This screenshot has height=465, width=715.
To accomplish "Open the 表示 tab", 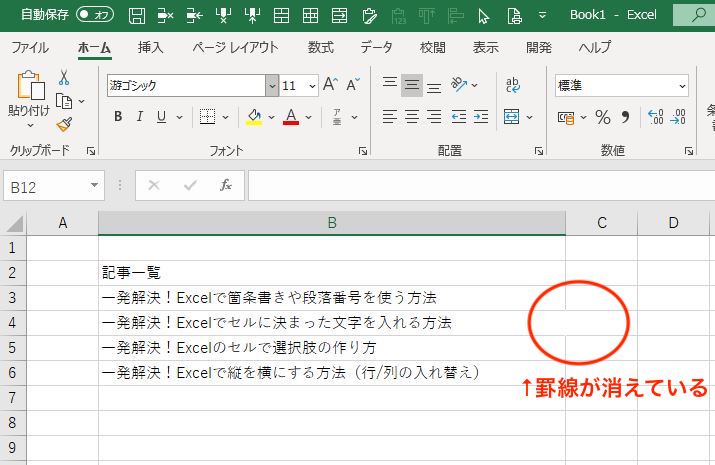I will tap(485, 47).
